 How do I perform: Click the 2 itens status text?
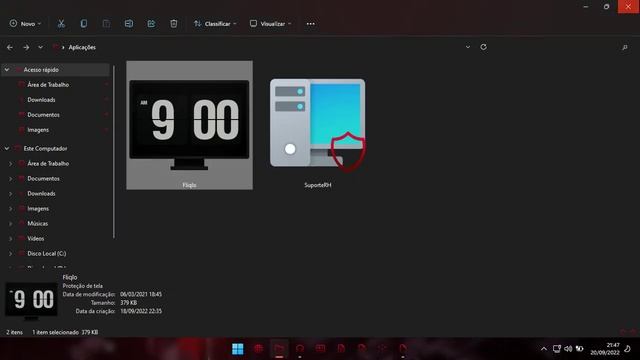click(15, 332)
